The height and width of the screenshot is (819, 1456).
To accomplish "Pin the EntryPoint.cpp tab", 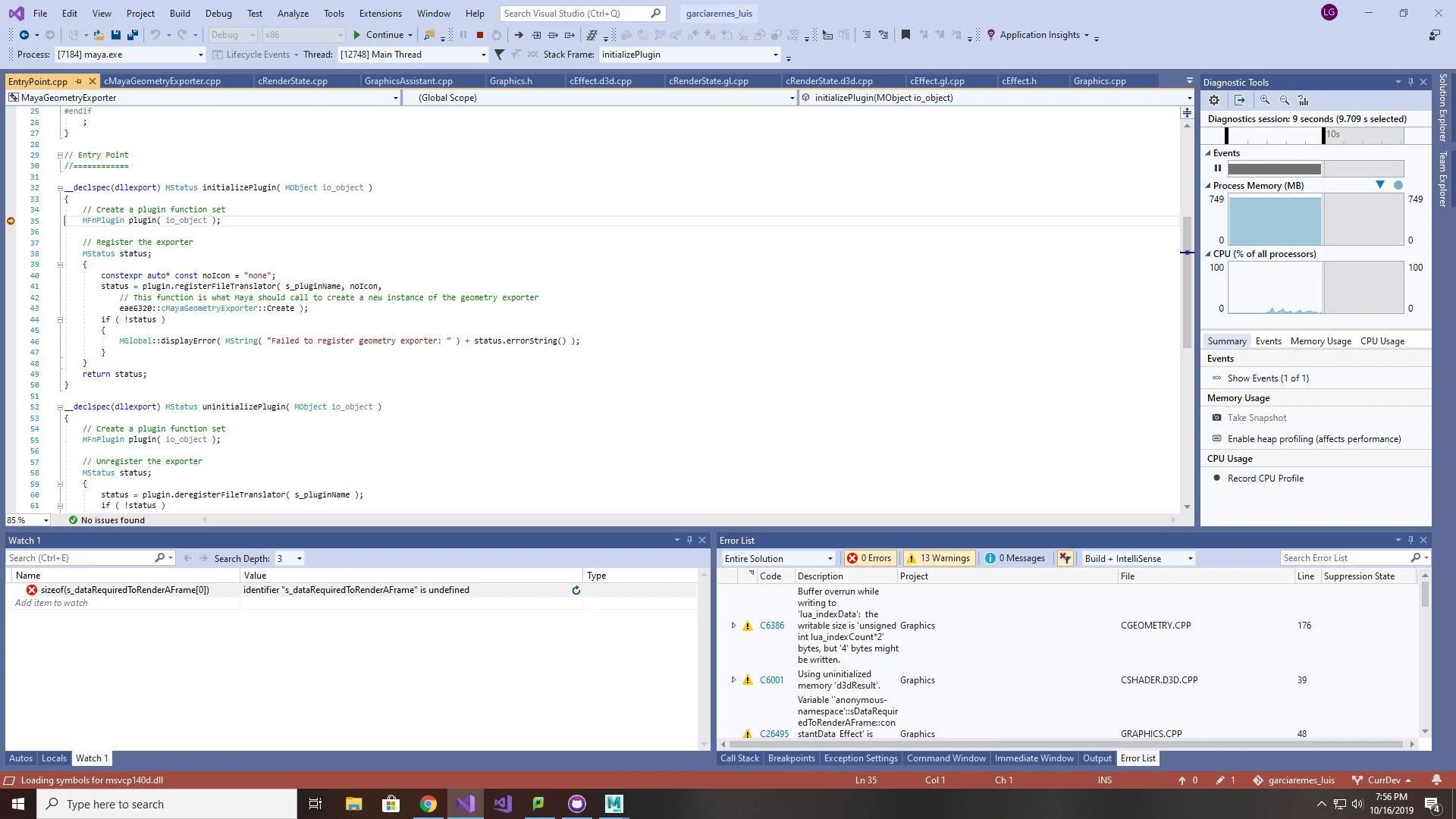I will tap(78, 81).
